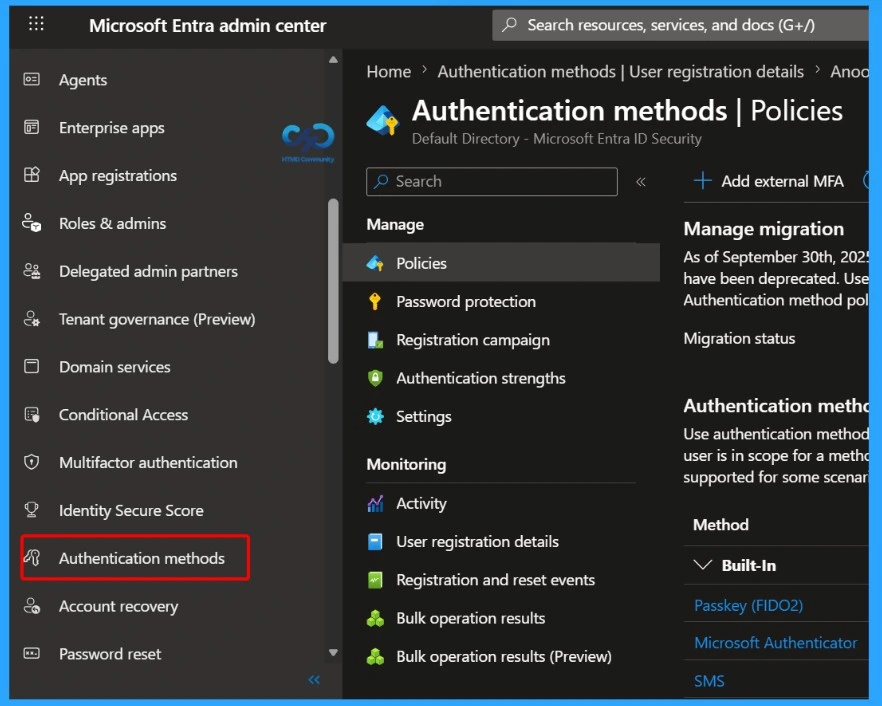The height and width of the screenshot is (706, 882).
Task: Go to Home breadcrumb
Action: [x=389, y=71]
